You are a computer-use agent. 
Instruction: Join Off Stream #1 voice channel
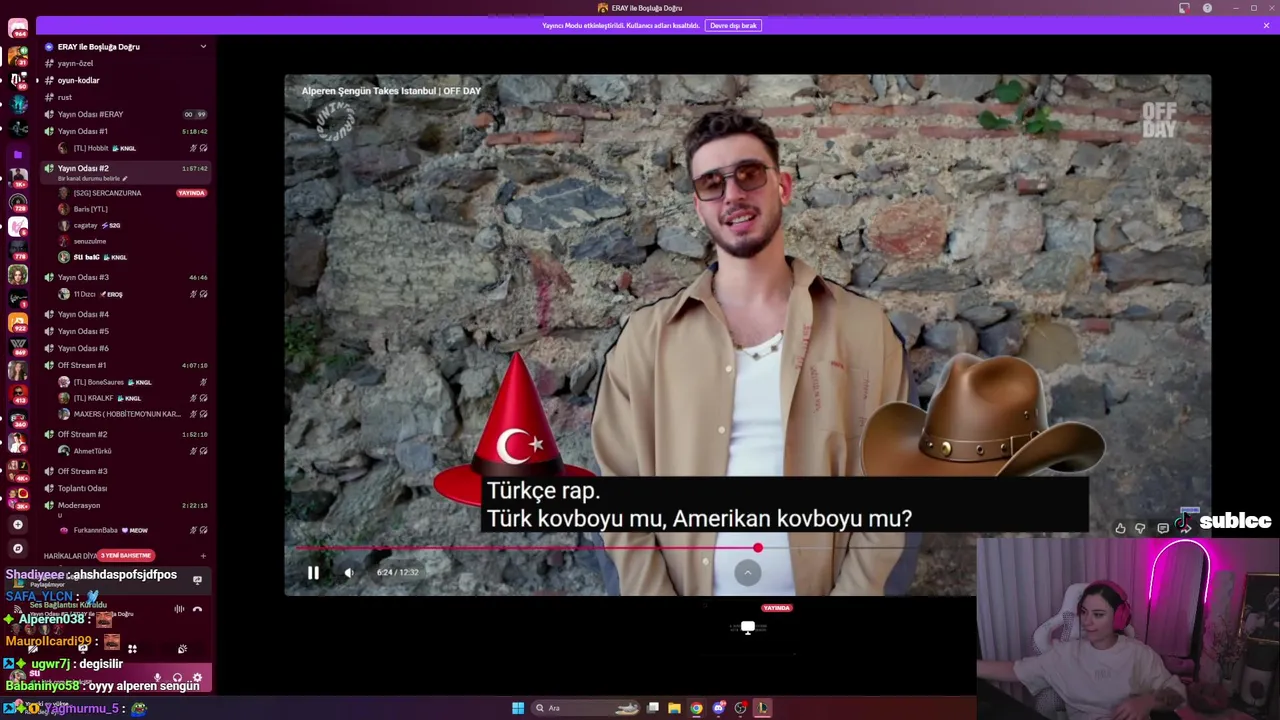[x=125, y=365]
